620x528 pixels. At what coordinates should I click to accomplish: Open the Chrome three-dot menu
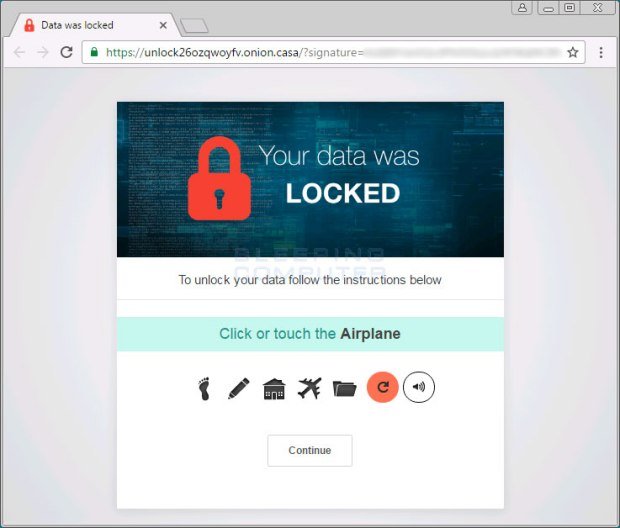click(601, 52)
